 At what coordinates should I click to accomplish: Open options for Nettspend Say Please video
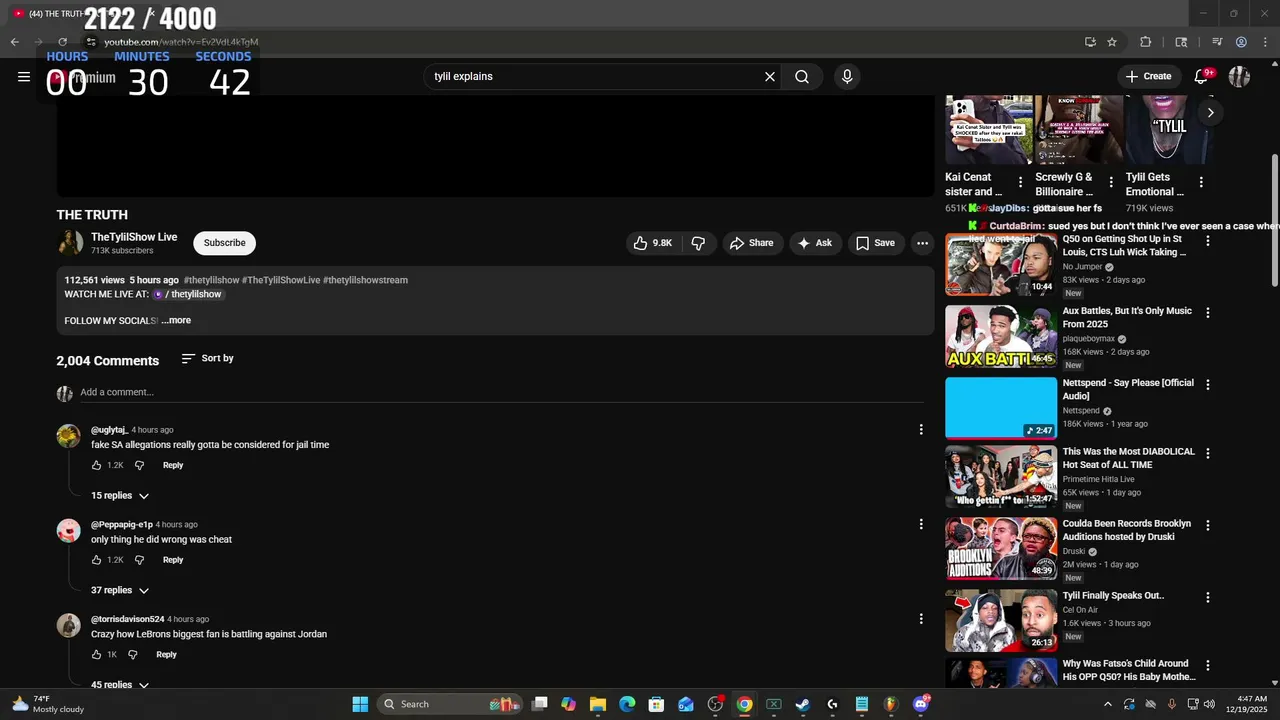tap(1207, 384)
